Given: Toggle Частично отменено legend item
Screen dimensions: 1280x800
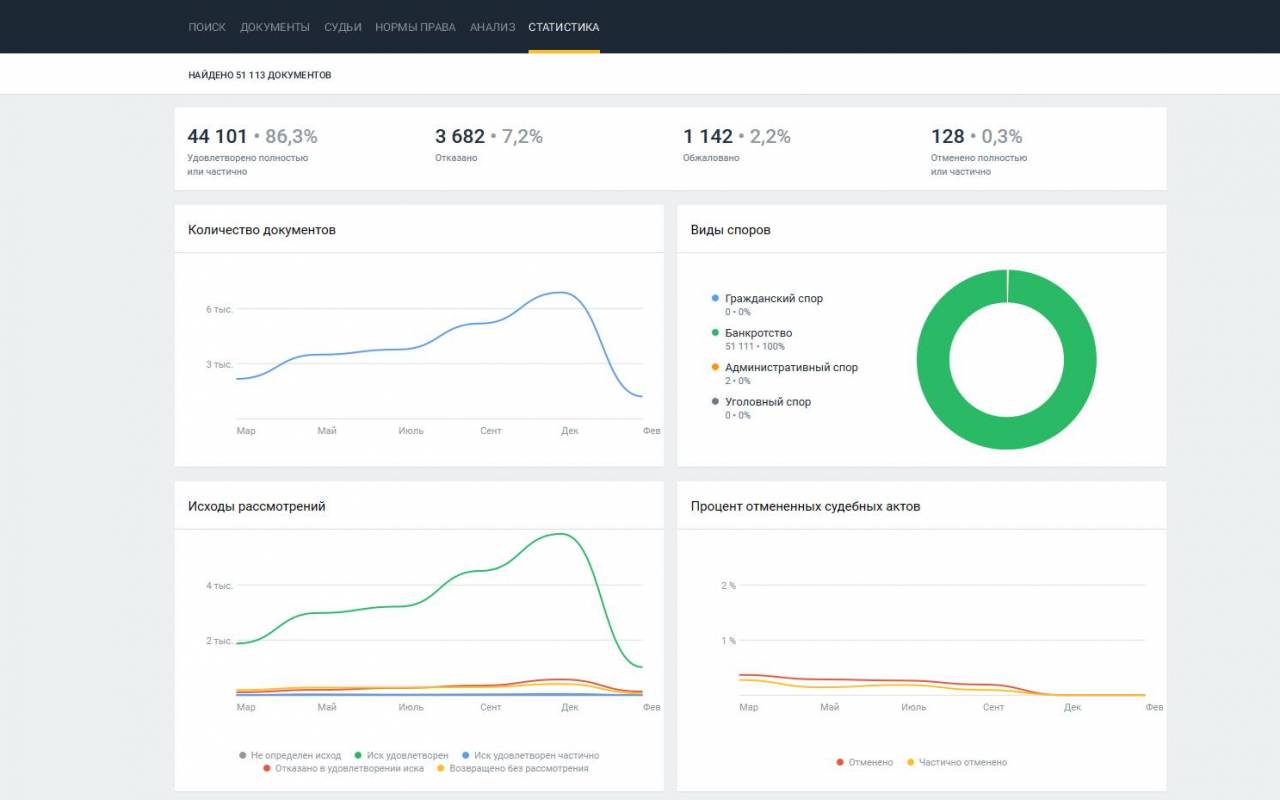Looking at the screenshot, I should click(x=957, y=762).
